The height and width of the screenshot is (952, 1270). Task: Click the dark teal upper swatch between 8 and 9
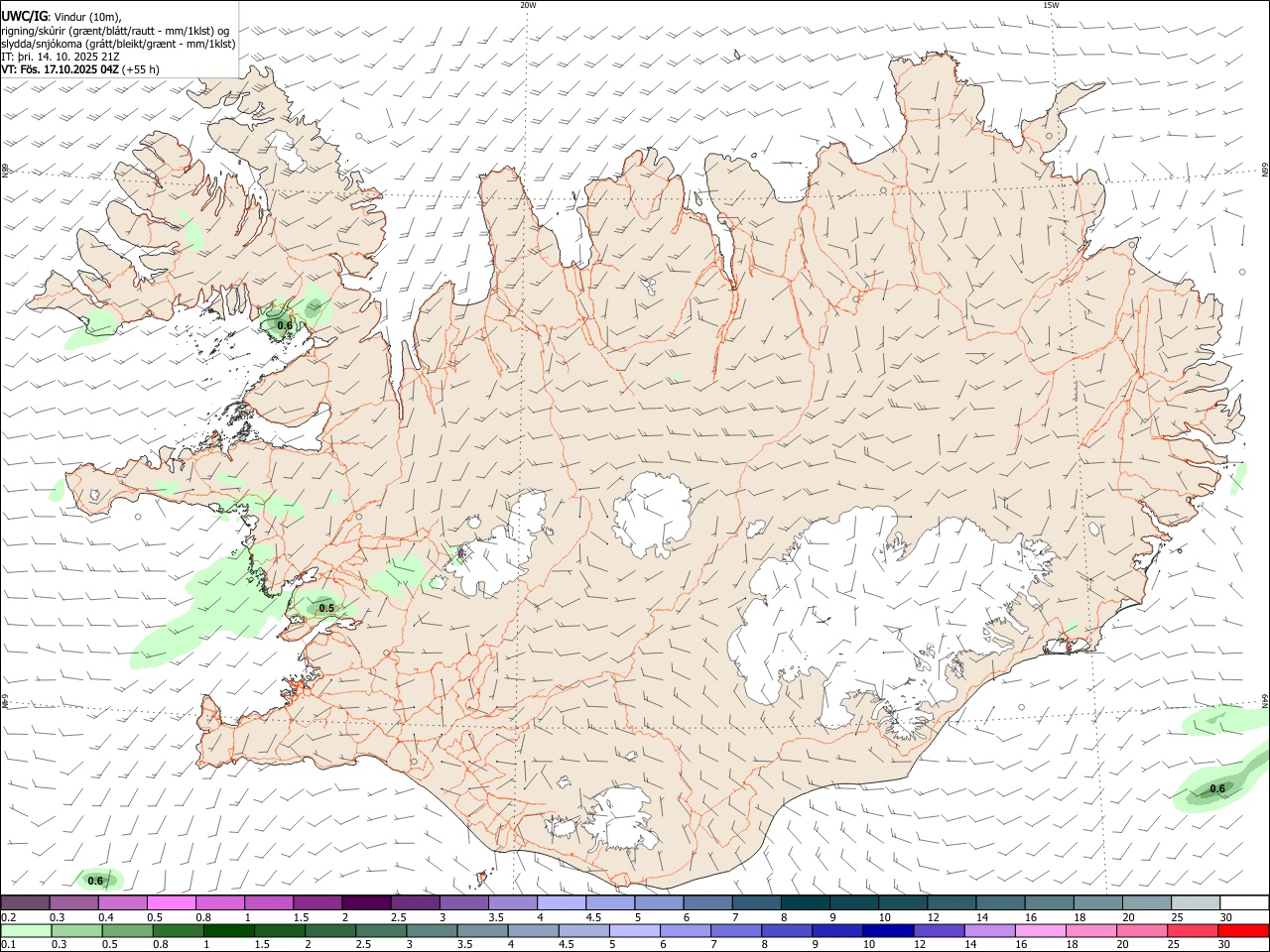point(806,902)
